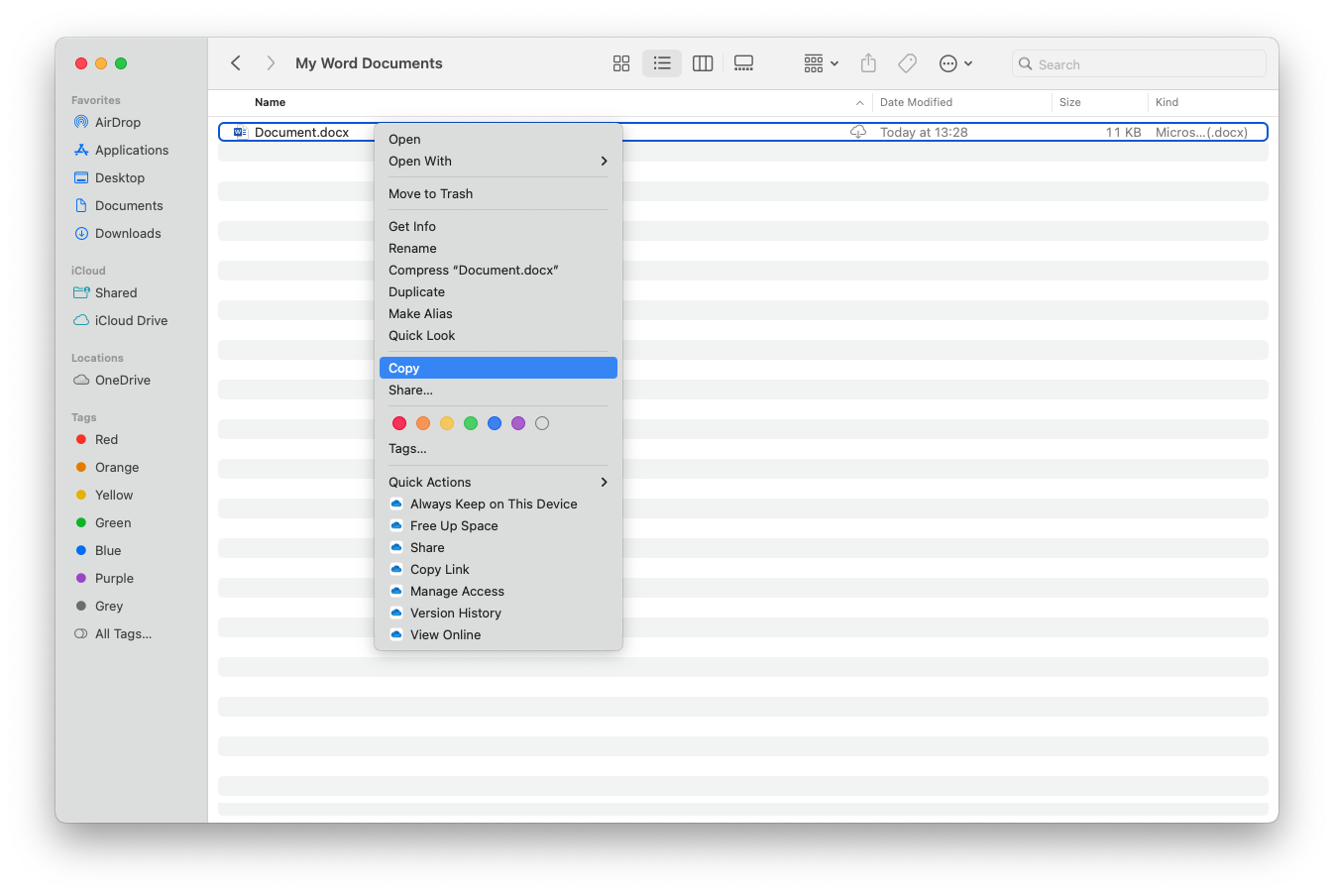Open OneDrive under Locations
The height and width of the screenshot is (896, 1334).
(112, 380)
